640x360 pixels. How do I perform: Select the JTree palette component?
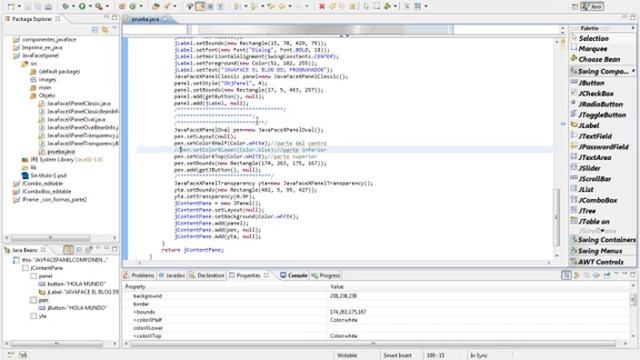(x=587, y=211)
